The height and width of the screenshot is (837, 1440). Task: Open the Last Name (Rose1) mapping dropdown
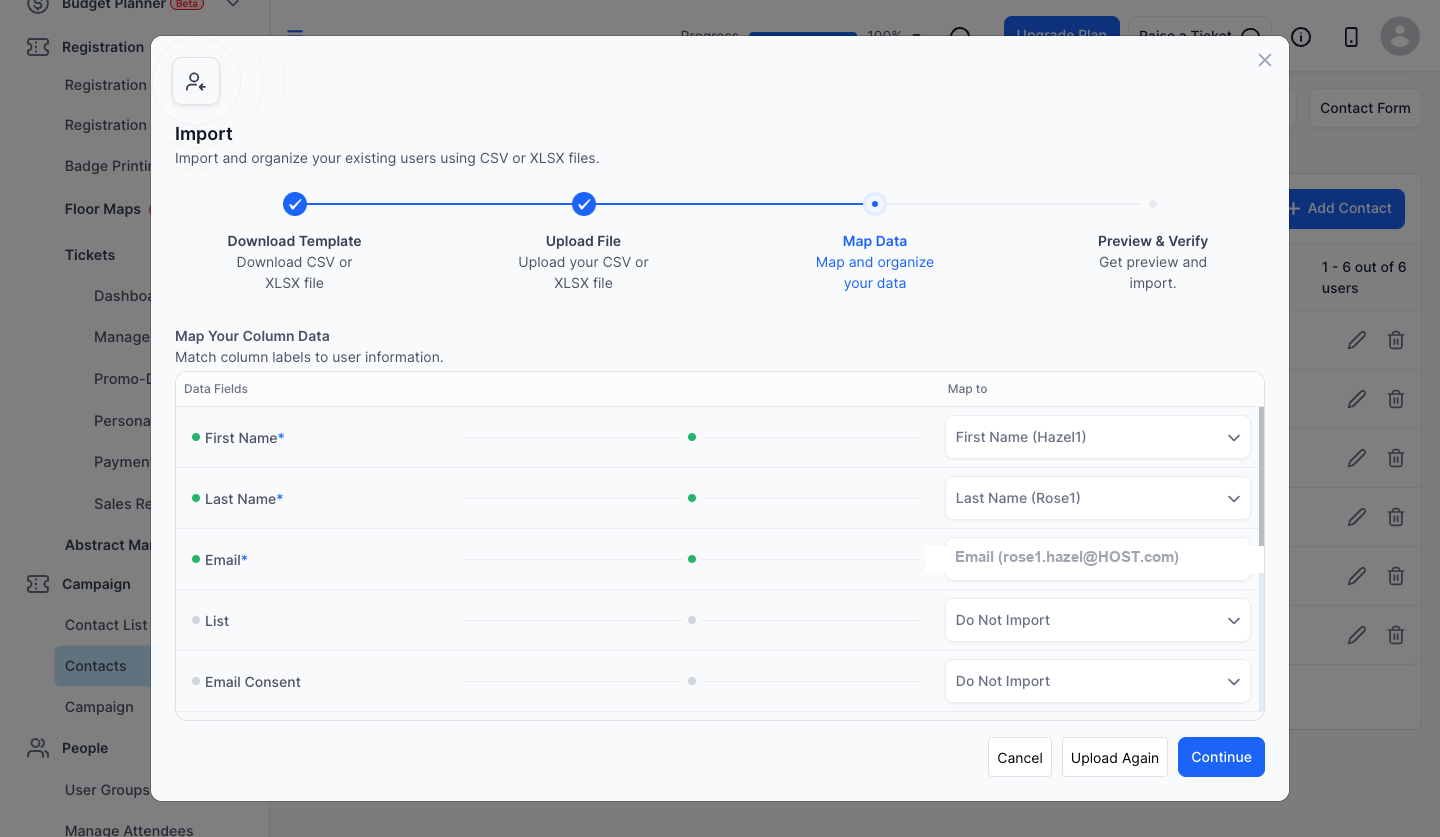(x=1098, y=498)
